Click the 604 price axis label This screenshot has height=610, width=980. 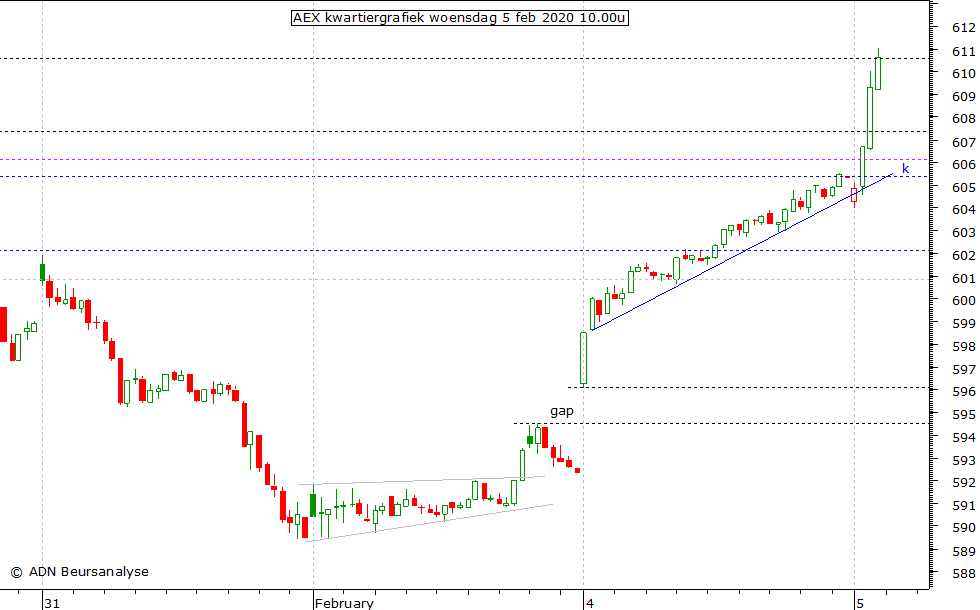pyautogui.click(x=963, y=209)
